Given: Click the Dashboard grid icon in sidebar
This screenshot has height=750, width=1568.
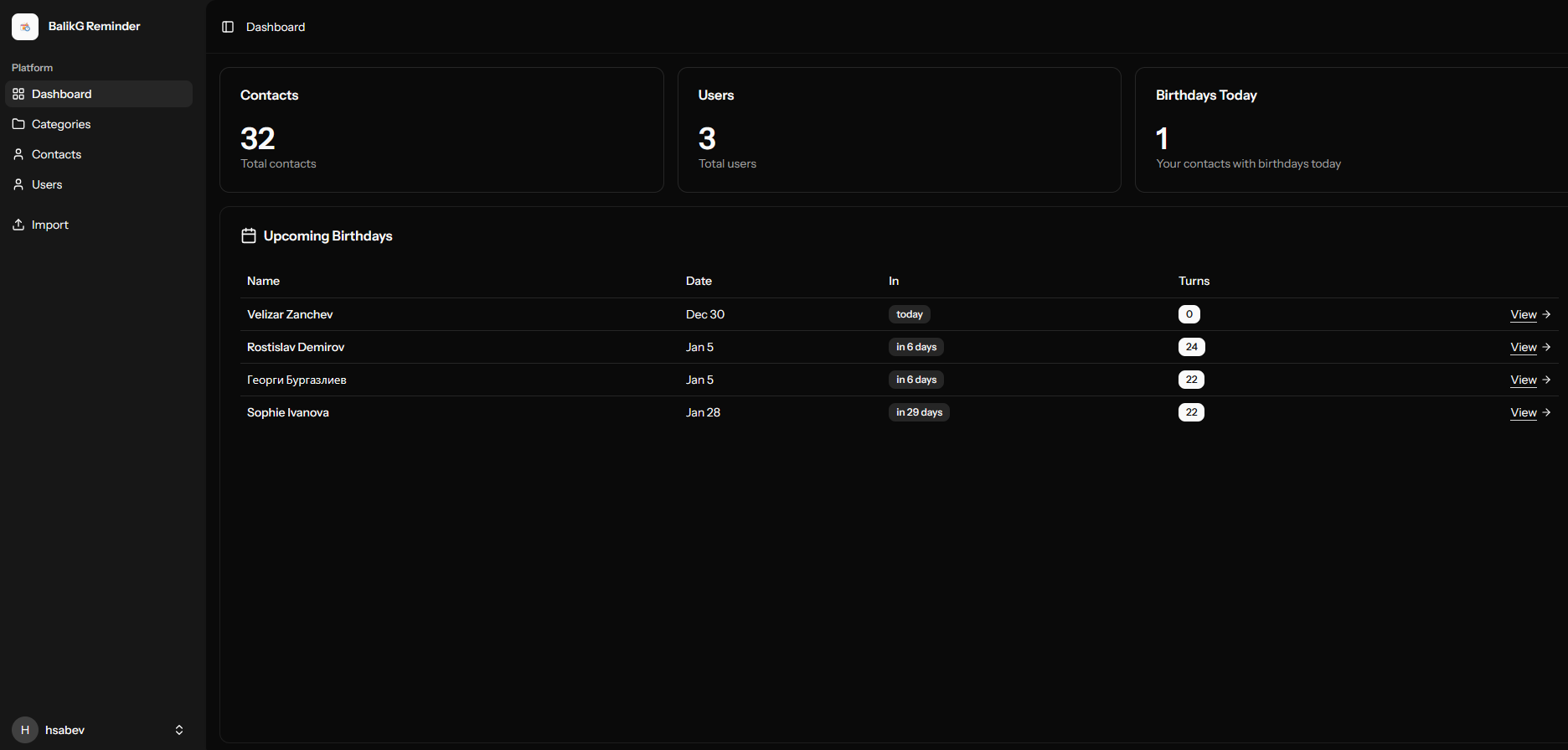Looking at the screenshot, I should [x=18, y=94].
